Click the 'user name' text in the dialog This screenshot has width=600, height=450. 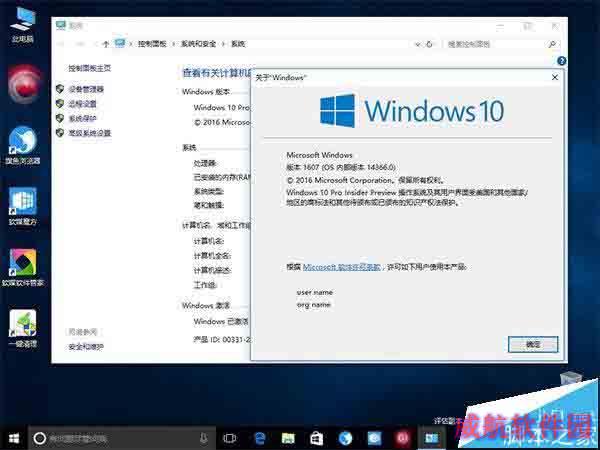pyautogui.click(x=315, y=292)
